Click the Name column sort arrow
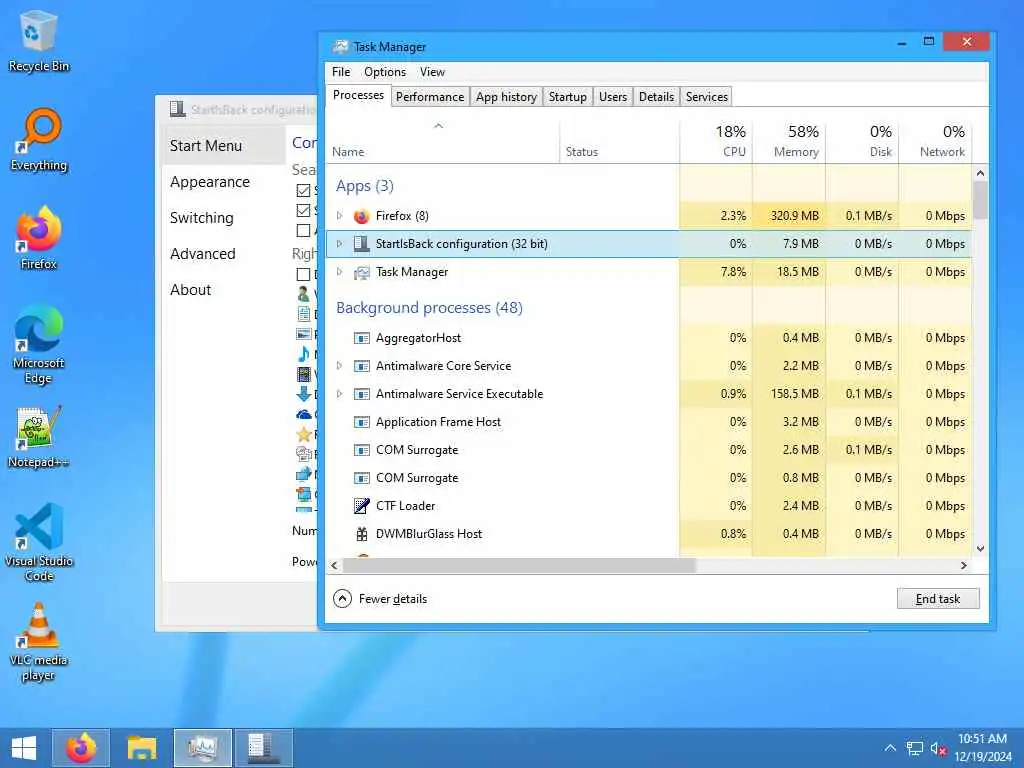The width and height of the screenshot is (1024, 768). [x=438, y=125]
